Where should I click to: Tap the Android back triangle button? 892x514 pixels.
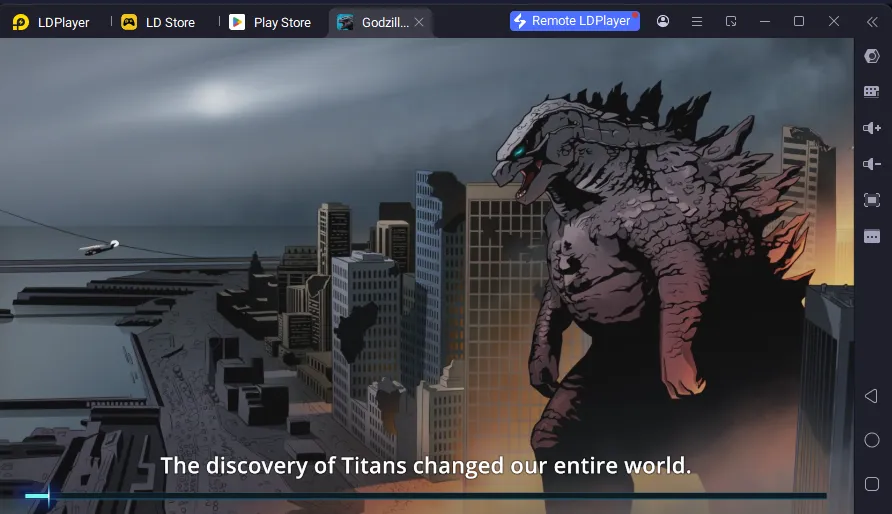(871, 397)
